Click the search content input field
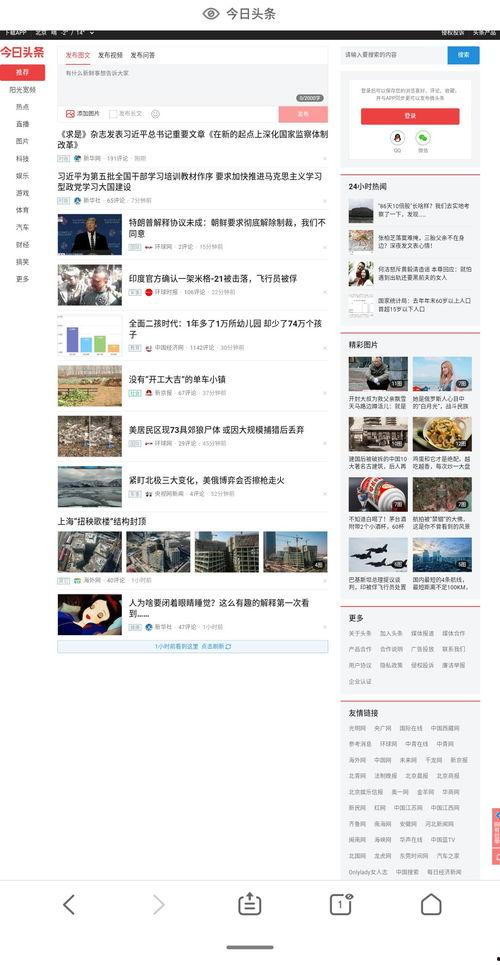500x965 pixels. click(x=394, y=55)
